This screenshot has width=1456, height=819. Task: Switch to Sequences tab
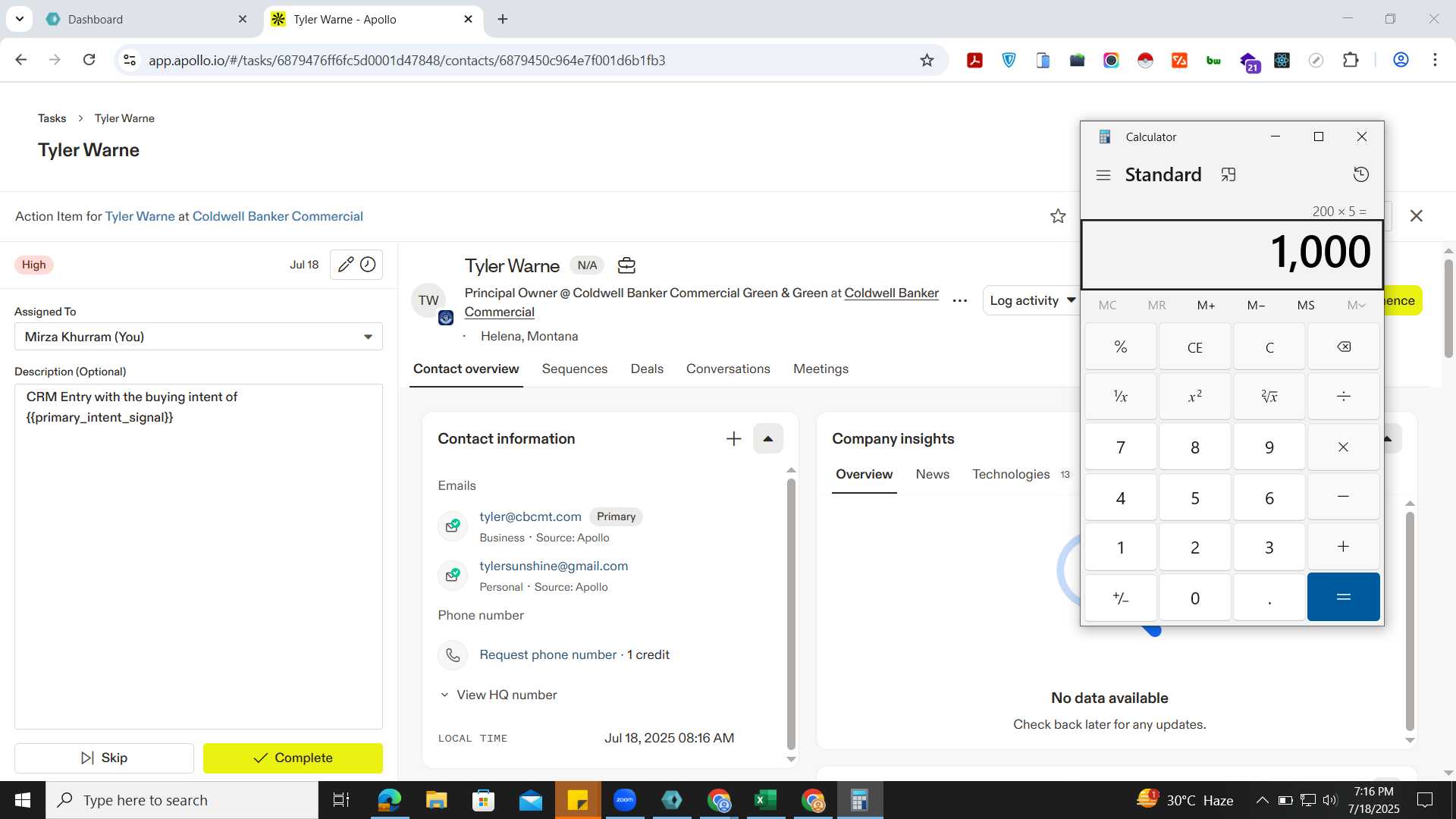coord(574,369)
